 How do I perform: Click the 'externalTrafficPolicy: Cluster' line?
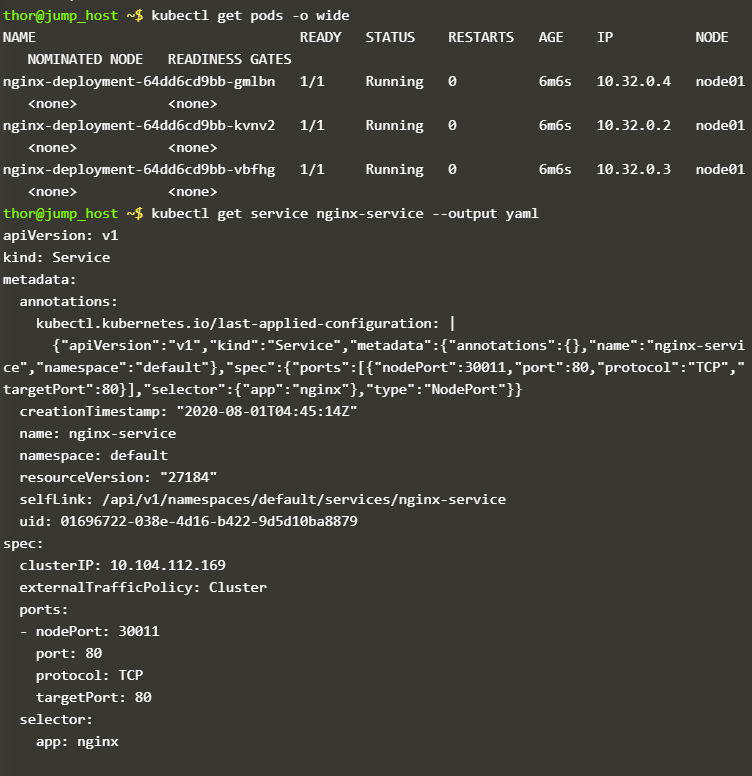143,587
